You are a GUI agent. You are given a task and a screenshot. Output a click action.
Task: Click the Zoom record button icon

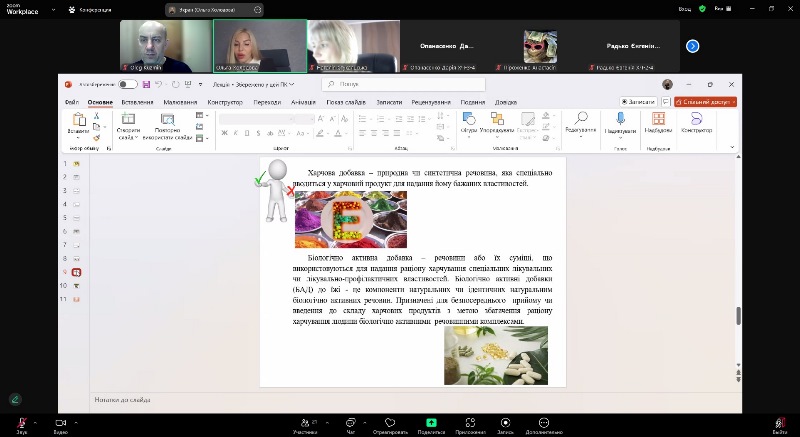click(505, 422)
